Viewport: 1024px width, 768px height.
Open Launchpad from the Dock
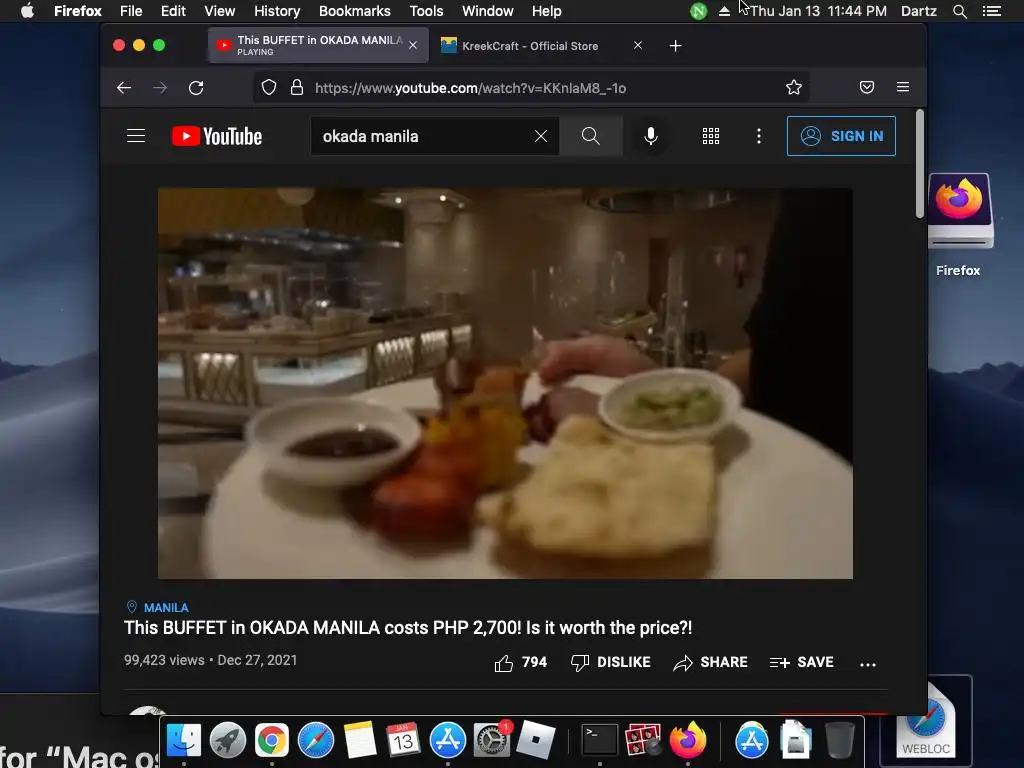click(228, 740)
